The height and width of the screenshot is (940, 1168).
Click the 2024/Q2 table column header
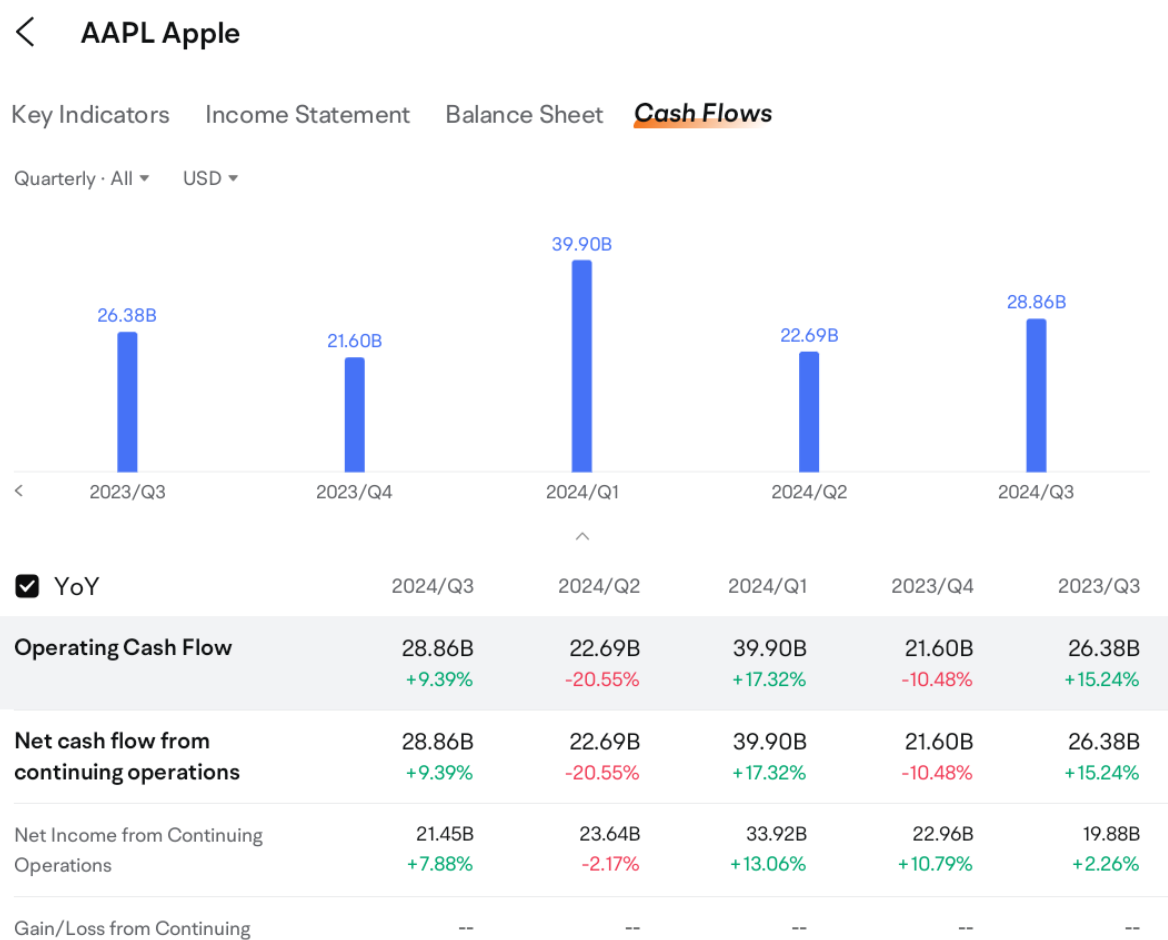tap(599, 587)
